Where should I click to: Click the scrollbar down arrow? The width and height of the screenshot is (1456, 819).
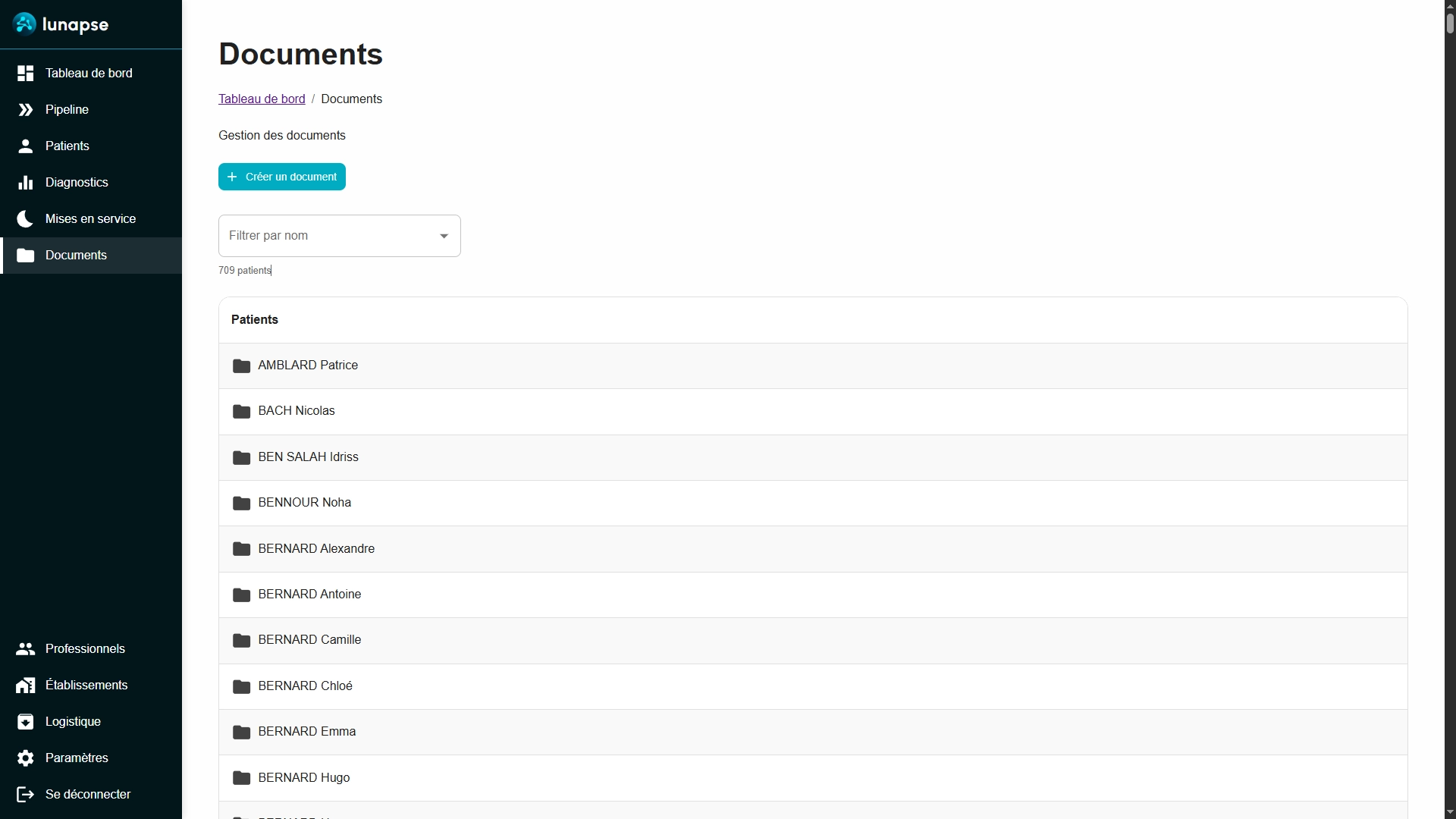(1449, 812)
